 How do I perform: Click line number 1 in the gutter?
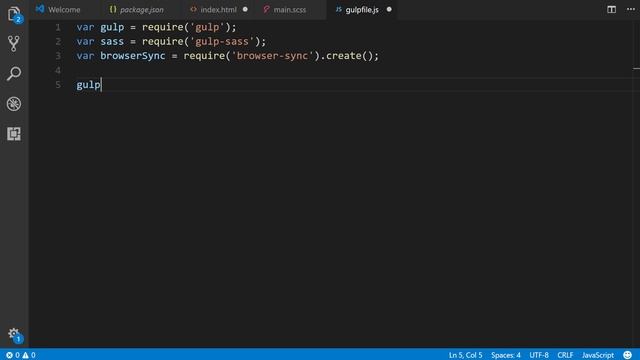click(x=58, y=27)
